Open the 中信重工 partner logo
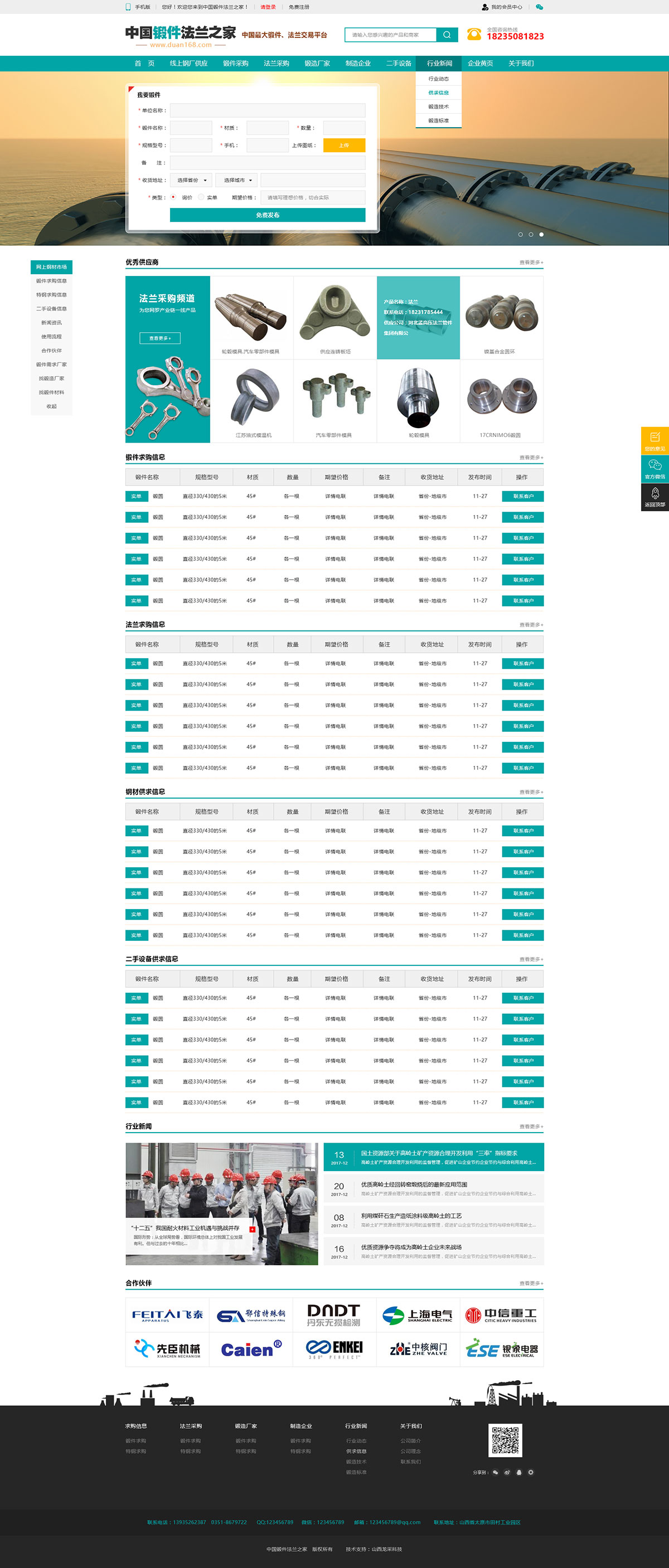The height and width of the screenshot is (1568, 669). [x=502, y=1315]
